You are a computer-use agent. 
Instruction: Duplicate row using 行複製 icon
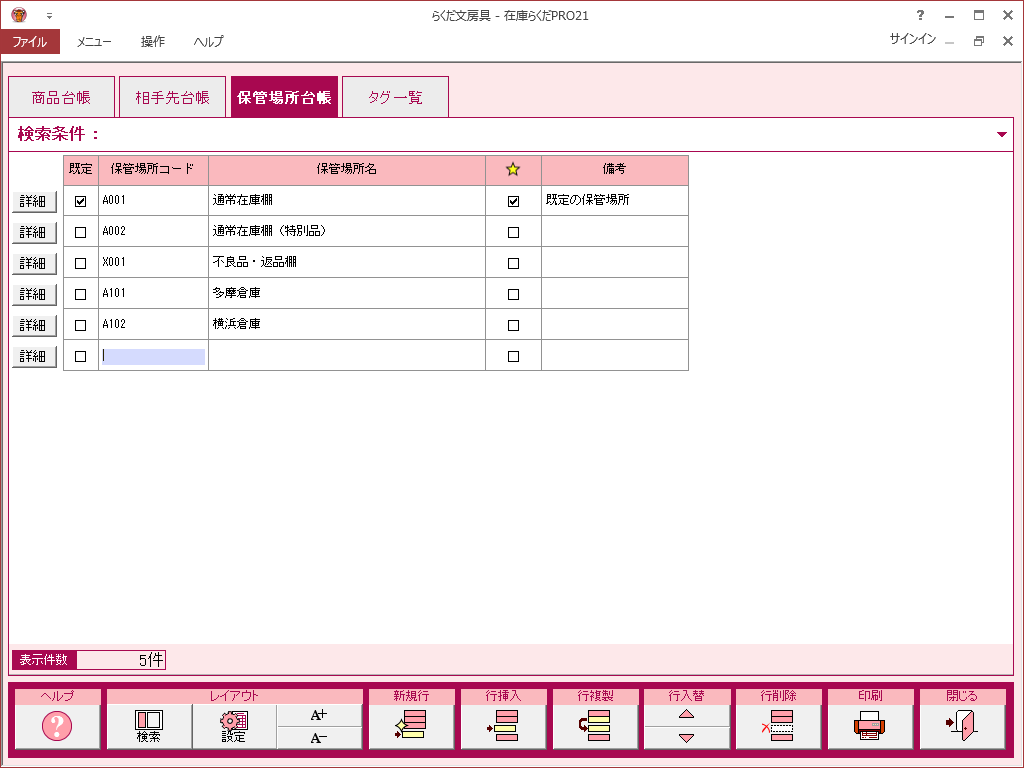coord(595,726)
